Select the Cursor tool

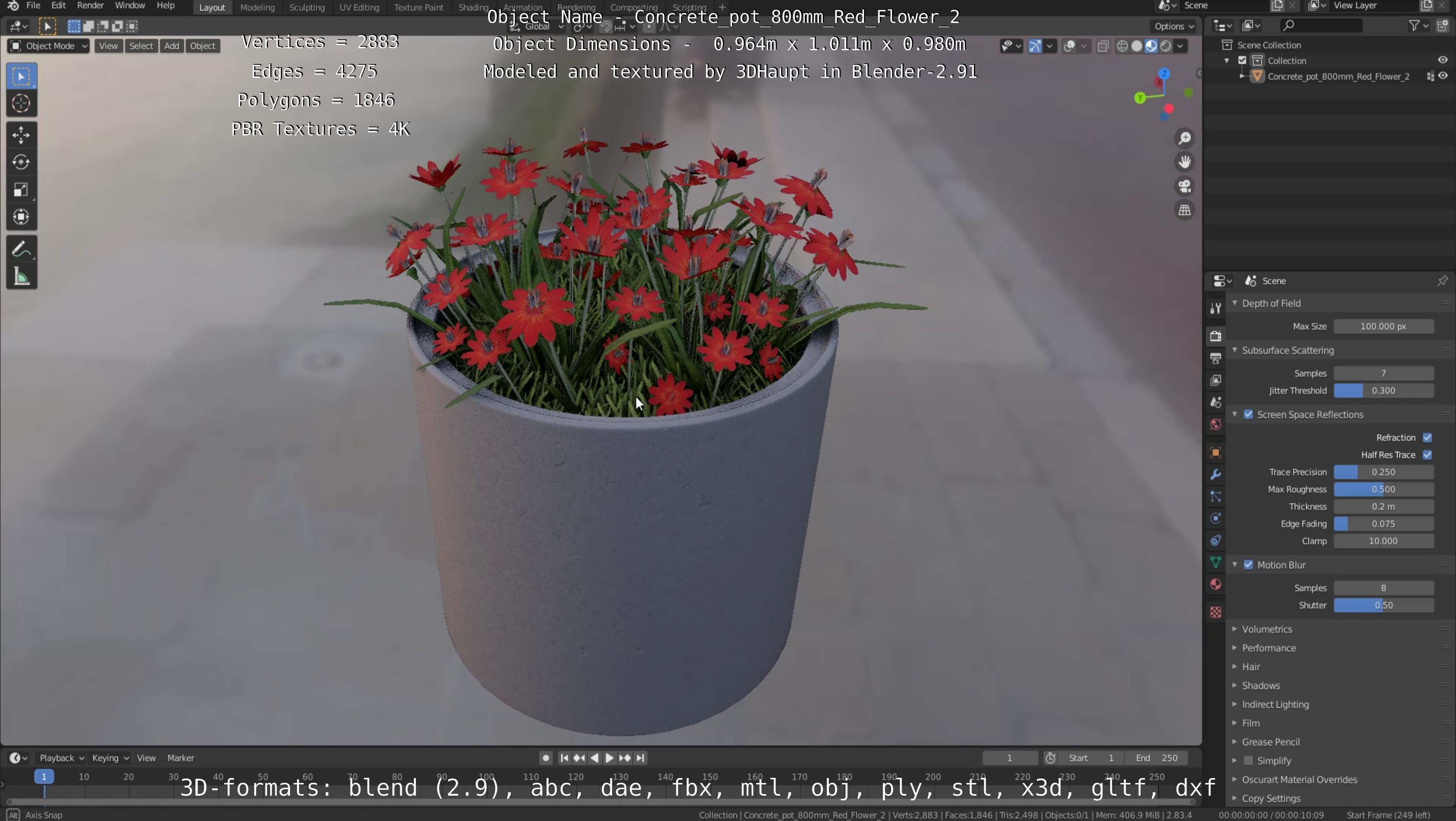[x=21, y=104]
